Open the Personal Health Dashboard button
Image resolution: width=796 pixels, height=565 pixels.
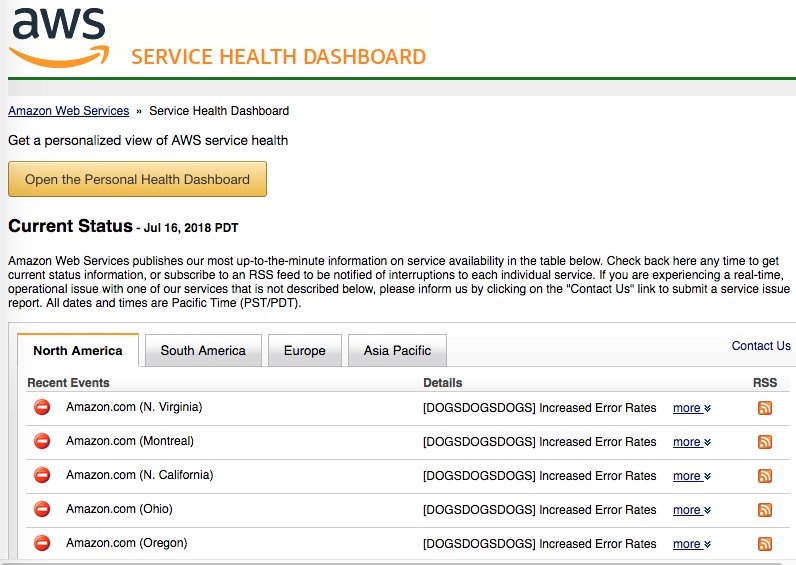click(137, 179)
